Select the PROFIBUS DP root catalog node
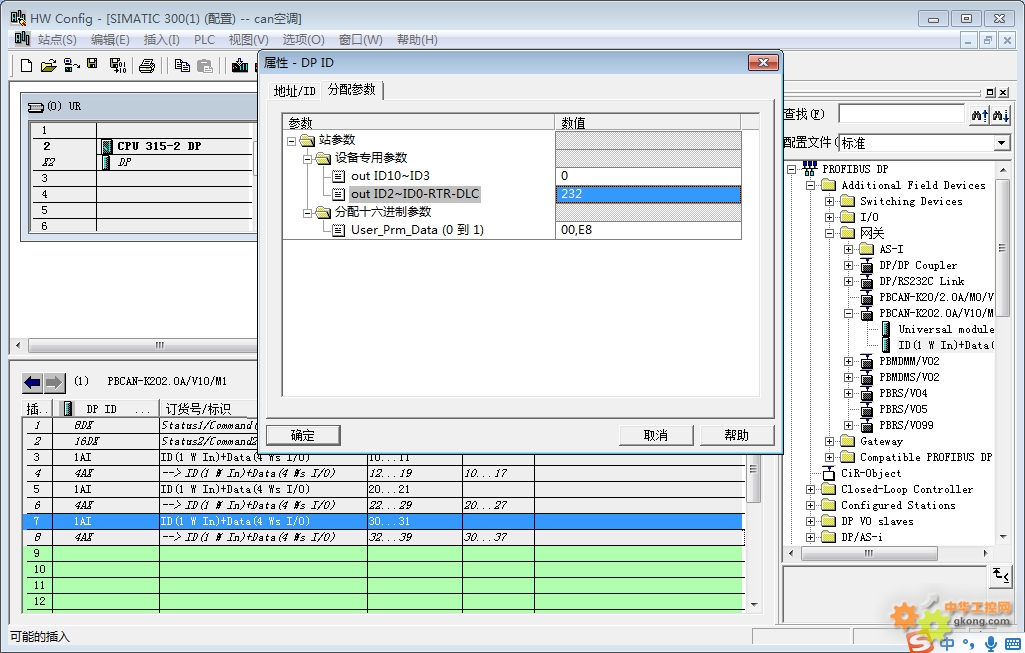This screenshot has height=653, width=1025. coord(855,169)
